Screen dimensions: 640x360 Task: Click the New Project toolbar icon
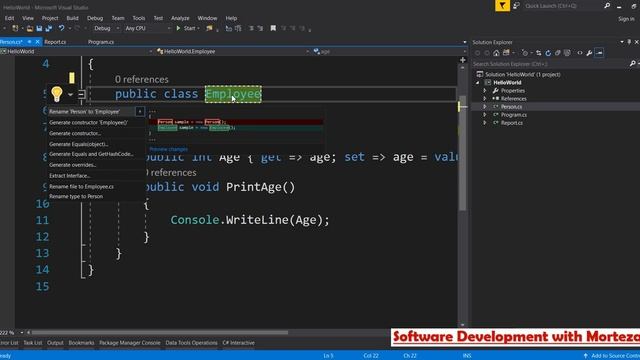[15, 28]
